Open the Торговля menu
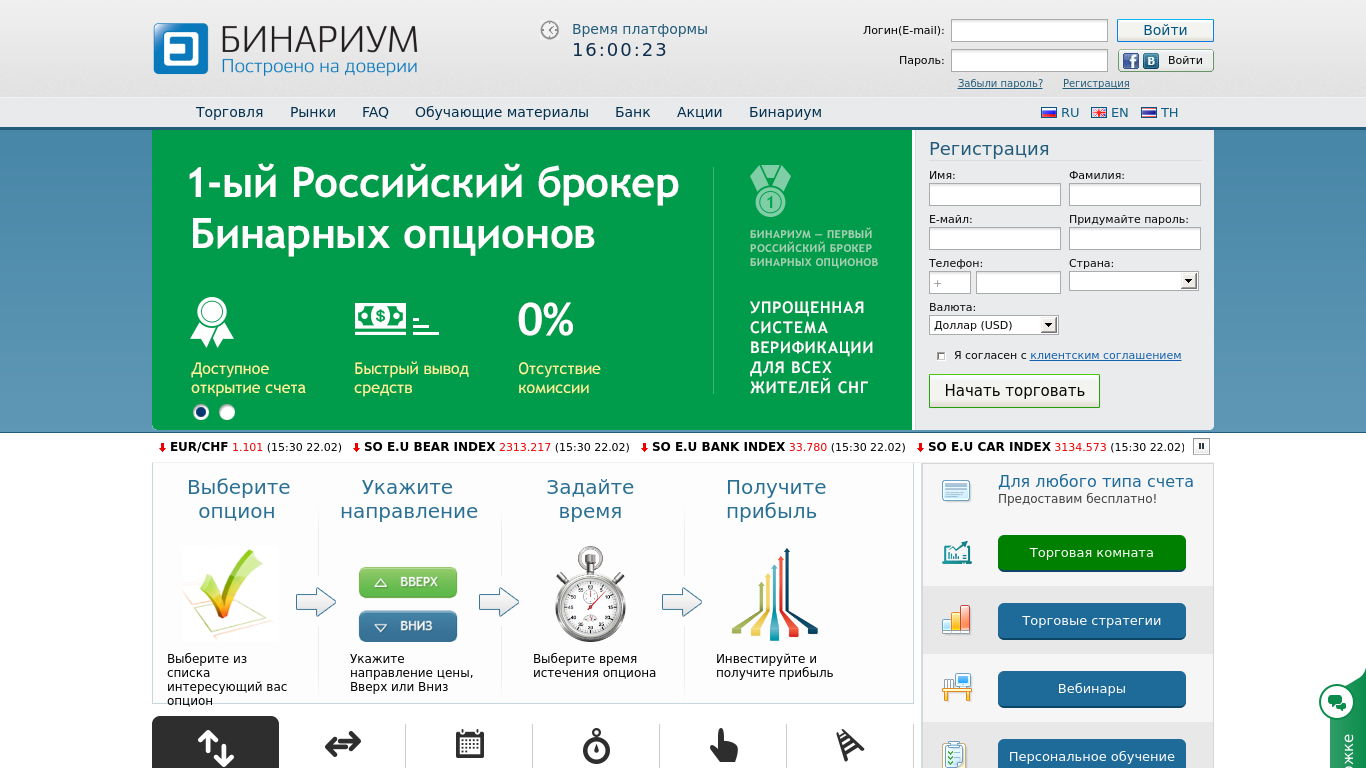The height and width of the screenshot is (768, 1366). coord(230,112)
